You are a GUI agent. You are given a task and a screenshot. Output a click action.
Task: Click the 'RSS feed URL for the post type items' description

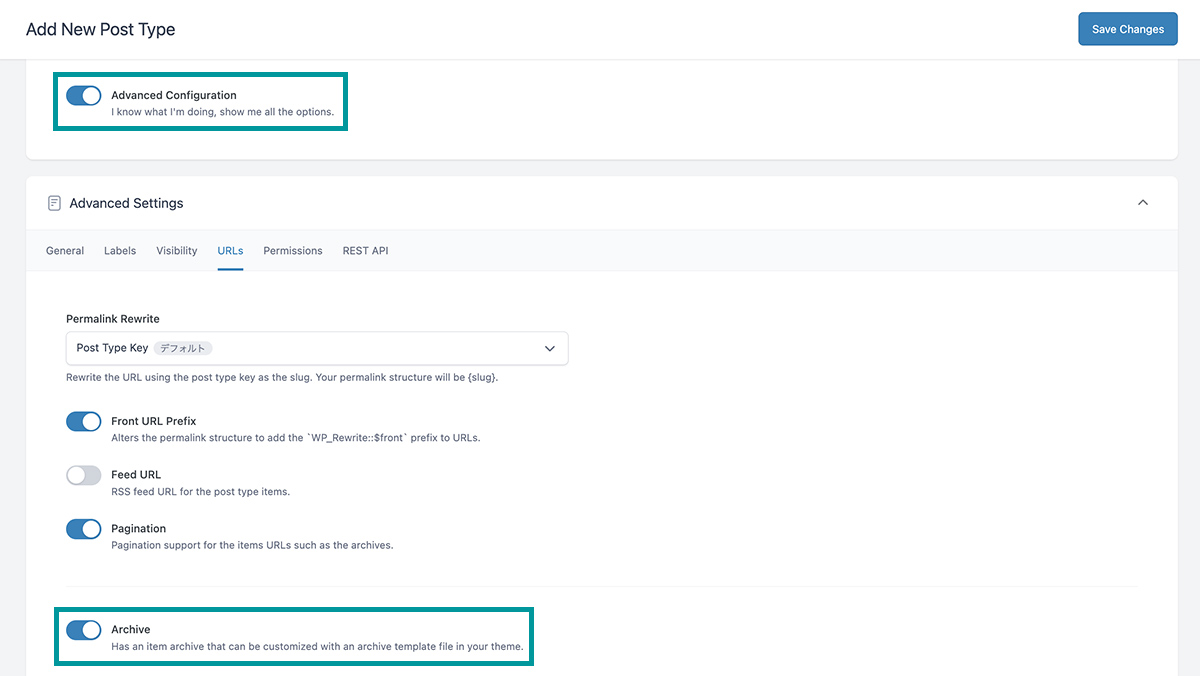pyautogui.click(x=200, y=492)
